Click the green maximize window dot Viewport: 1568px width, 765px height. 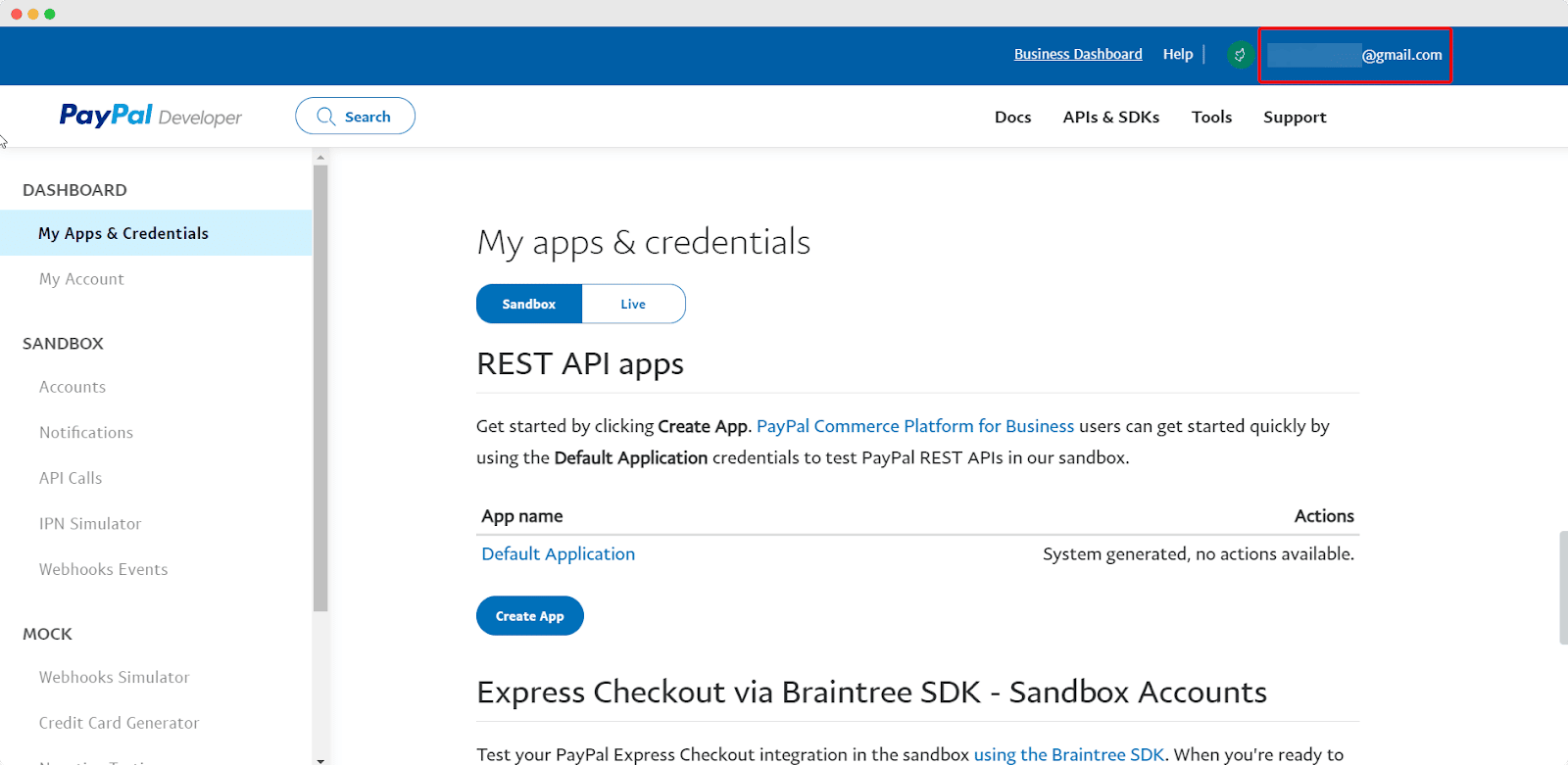tap(49, 14)
